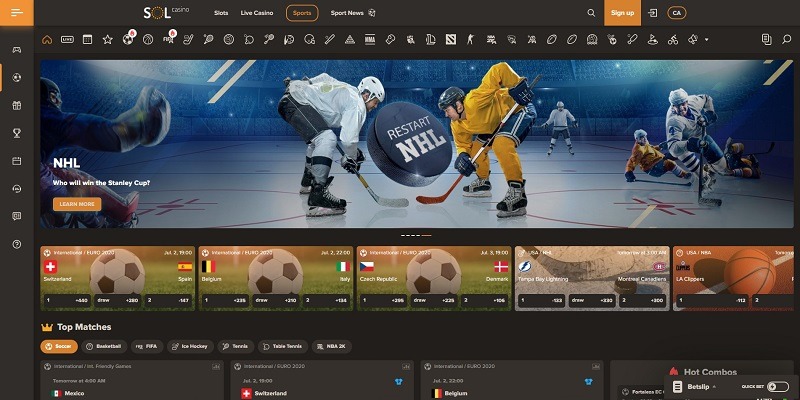Open statistics icon on Int. Friendly Games card
800x400 pixels.
tap(216, 366)
